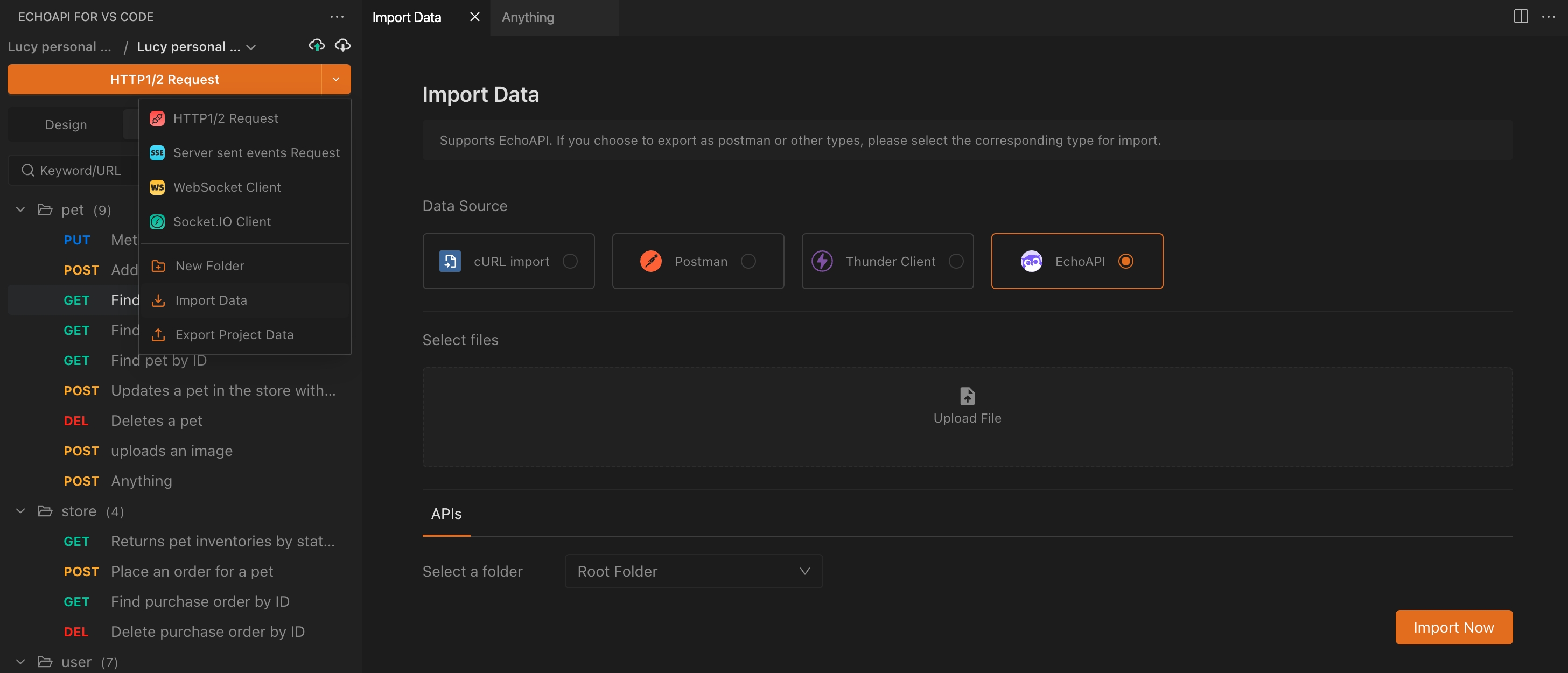Click the orange HTTP1/2 Request button

(x=164, y=79)
